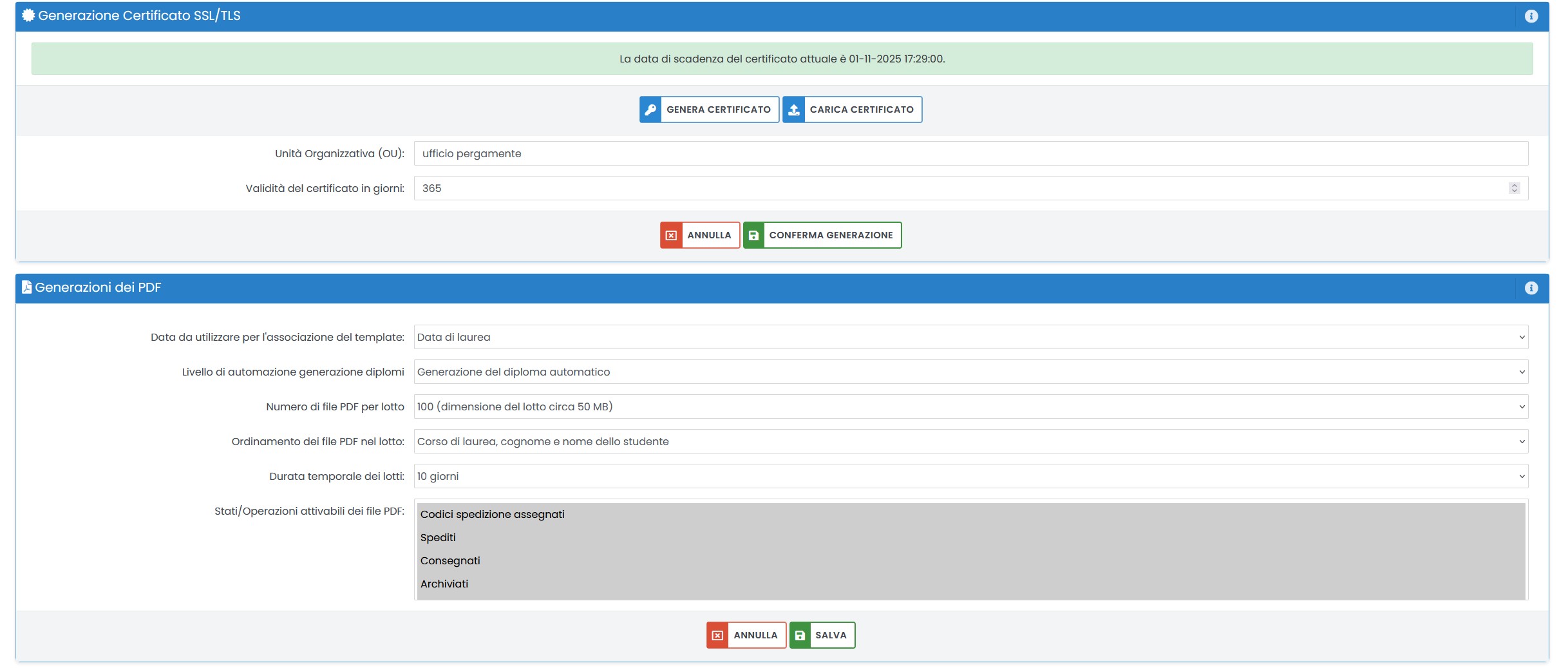
Task: Choose 'Archiviati' in the PDF states list
Action: coord(444,584)
